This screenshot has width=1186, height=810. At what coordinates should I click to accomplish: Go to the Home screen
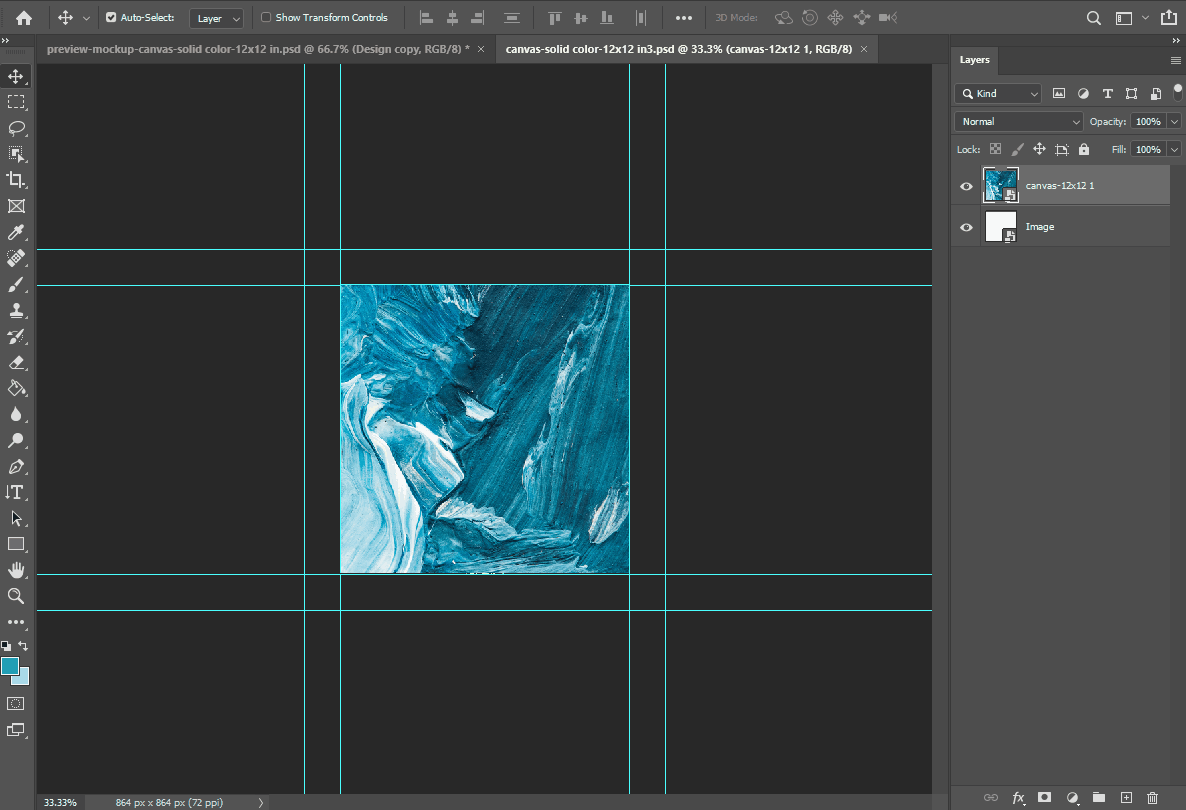24,17
